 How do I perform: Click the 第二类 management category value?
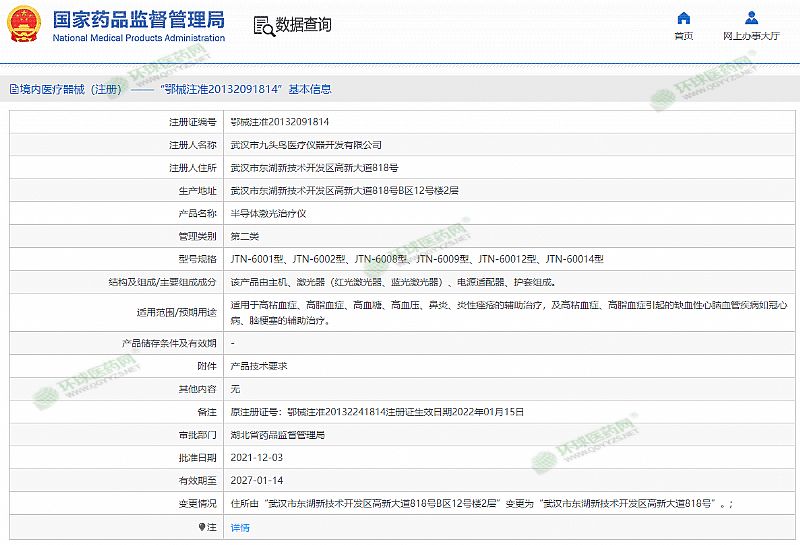coord(245,236)
